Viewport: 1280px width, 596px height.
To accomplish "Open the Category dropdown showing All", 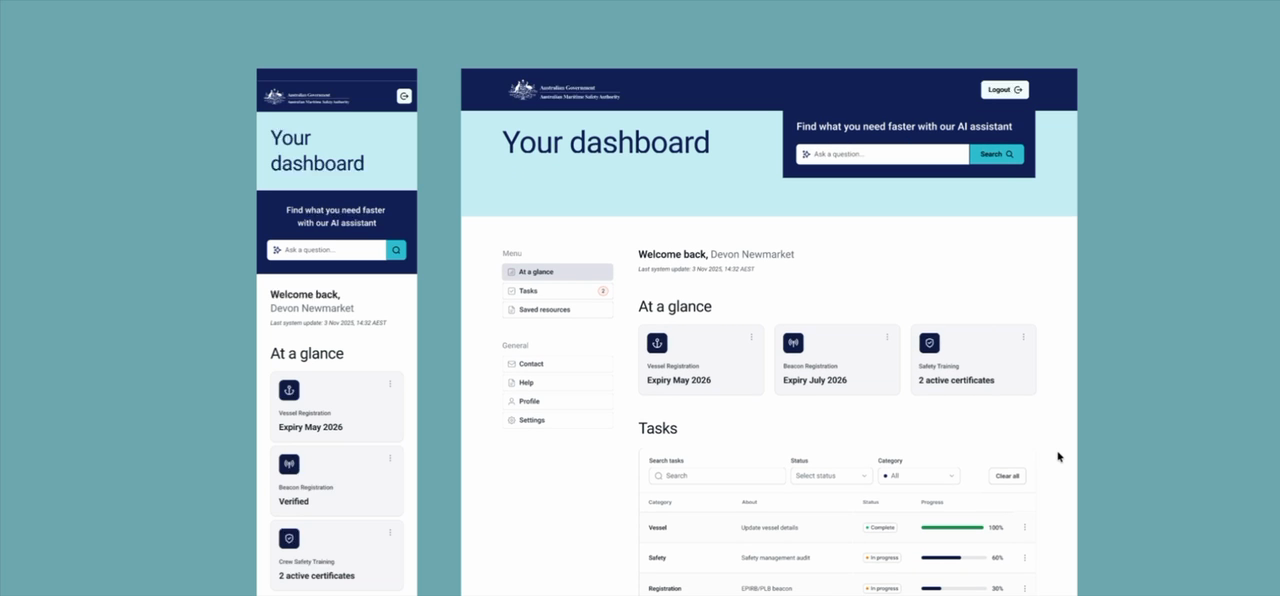I will pos(919,476).
